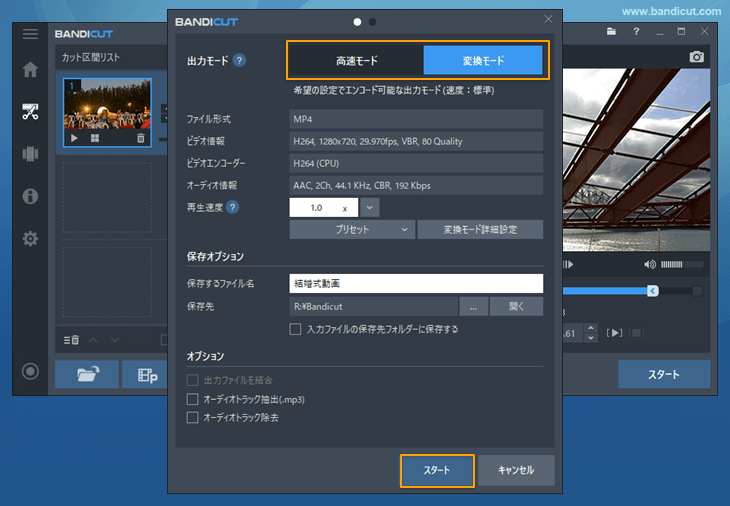The width and height of the screenshot is (730, 506).
Task: Play the selected segment range
Action: tap(615, 333)
